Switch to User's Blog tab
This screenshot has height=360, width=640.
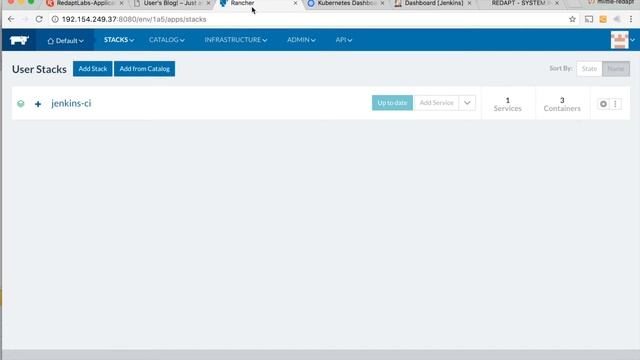point(171,3)
